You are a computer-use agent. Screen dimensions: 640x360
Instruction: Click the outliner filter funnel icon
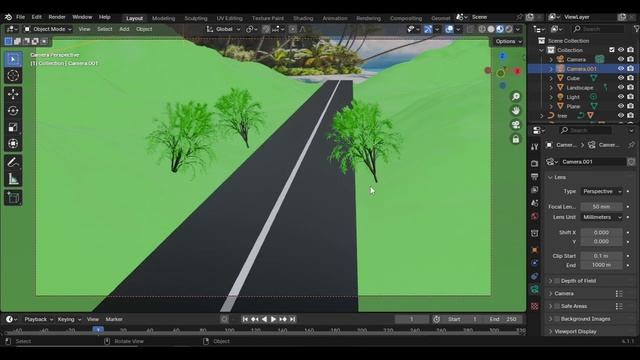[636, 29]
